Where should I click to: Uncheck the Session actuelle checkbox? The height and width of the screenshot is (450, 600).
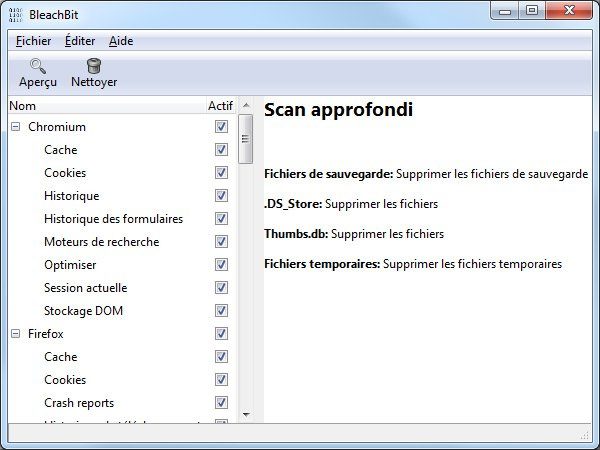pyautogui.click(x=221, y=287)
